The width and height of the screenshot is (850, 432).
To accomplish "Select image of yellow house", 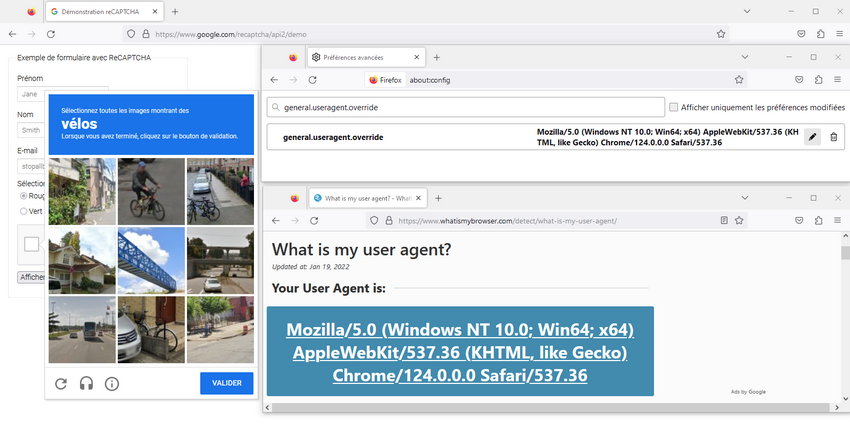I will click(82, 260).
